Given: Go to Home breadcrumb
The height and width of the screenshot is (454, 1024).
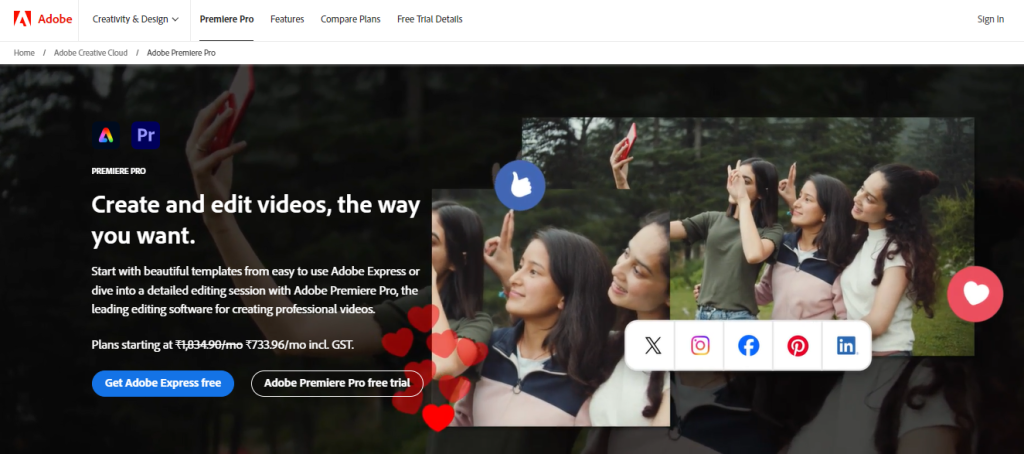Looking at the screenshot, I should [x=24, y=52].
